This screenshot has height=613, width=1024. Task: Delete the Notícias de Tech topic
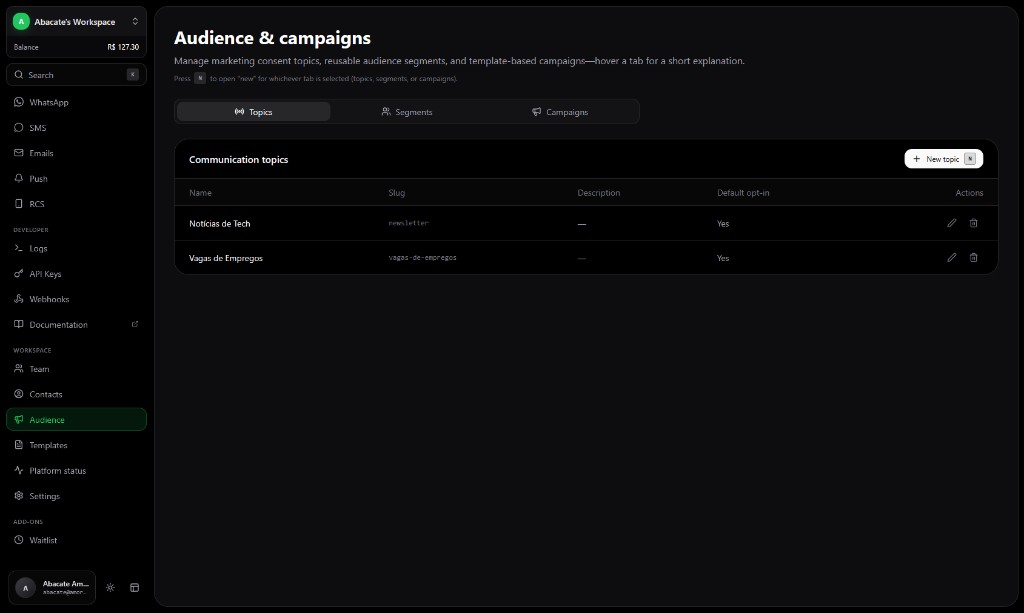(973, 223)
